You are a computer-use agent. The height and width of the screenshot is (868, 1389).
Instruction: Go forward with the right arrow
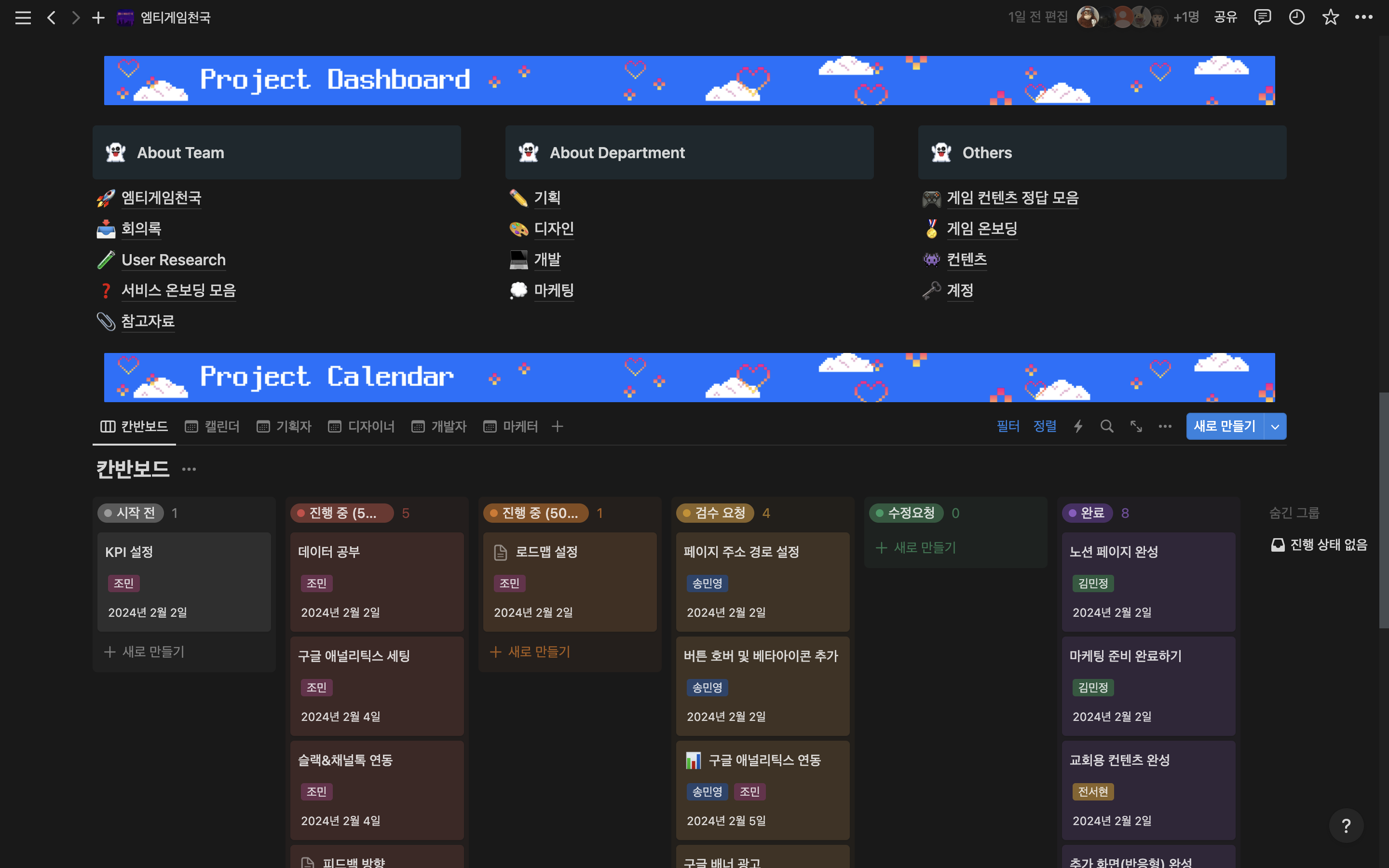[75, 18]
